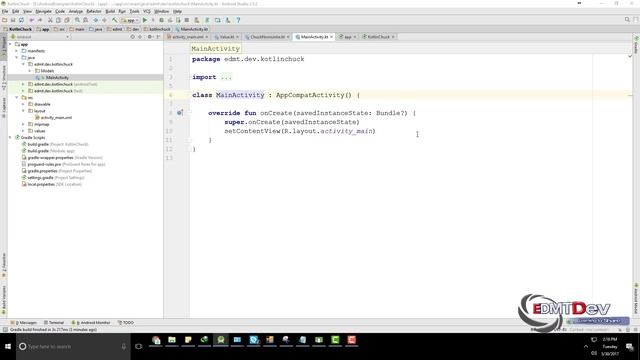
Task: Open the Build menu
Action: [110, 11]
